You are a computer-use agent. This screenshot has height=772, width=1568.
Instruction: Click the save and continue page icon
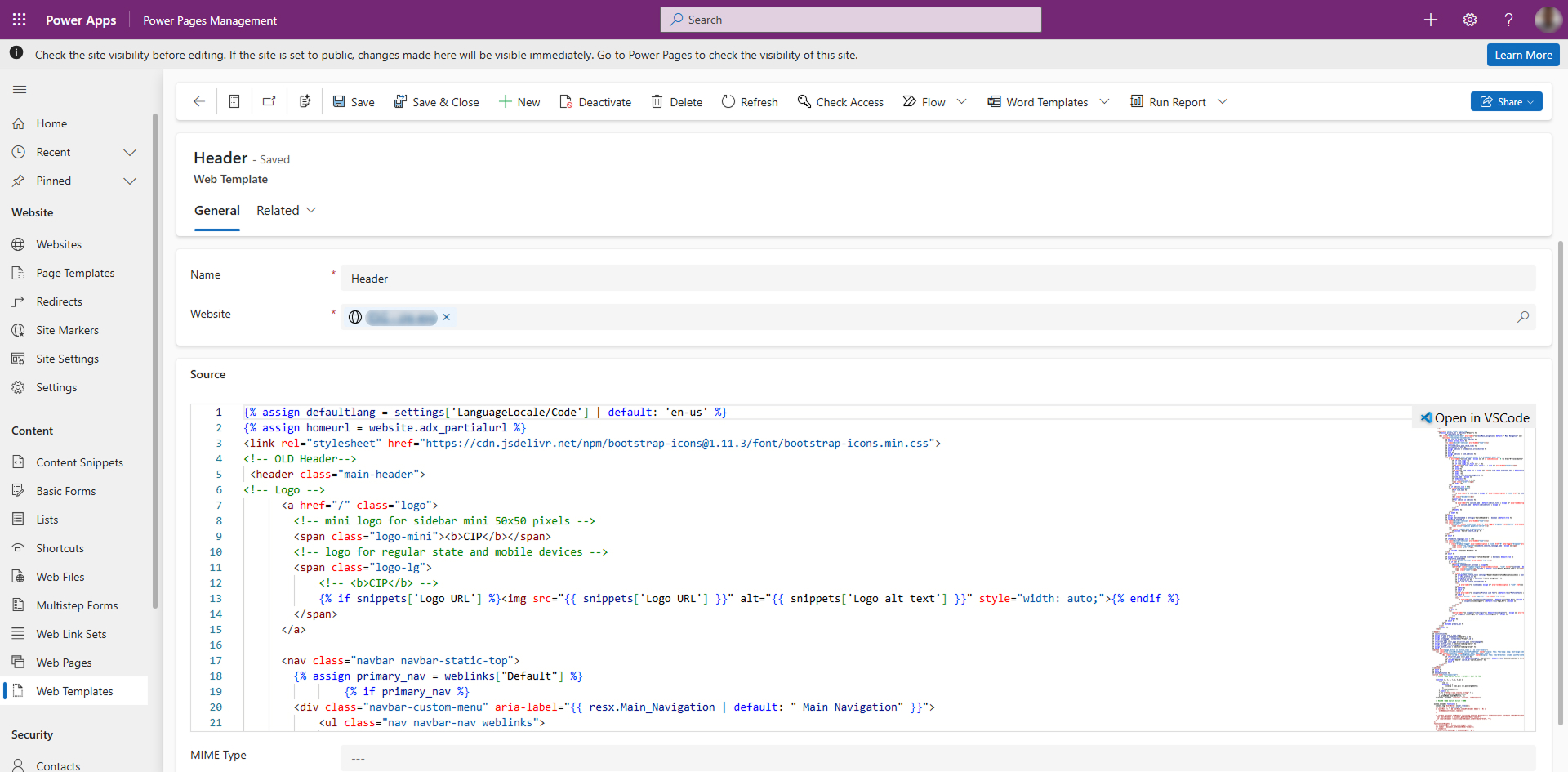tap(305, 102)
